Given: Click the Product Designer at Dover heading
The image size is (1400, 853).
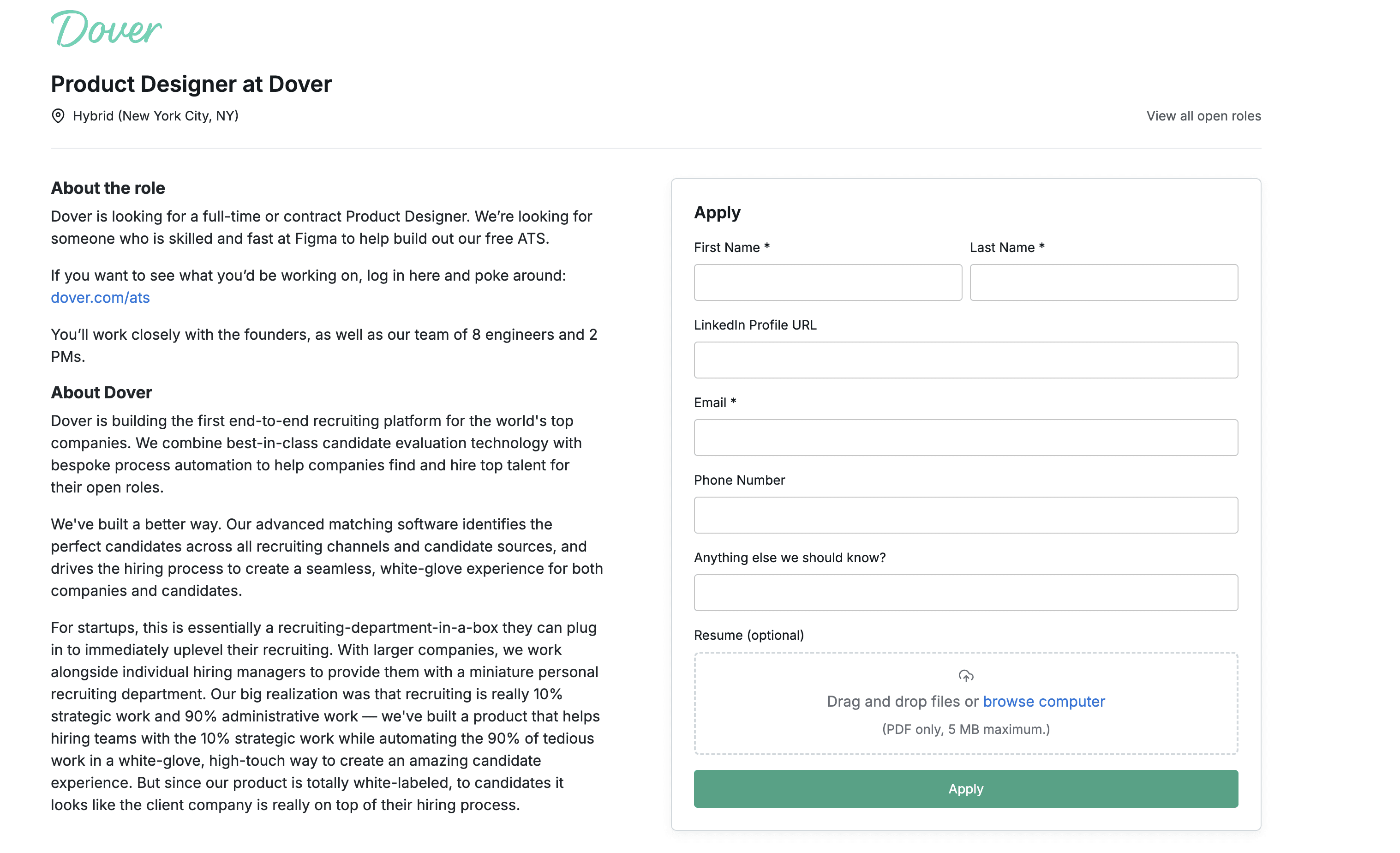Looking at the screenshot, I should 191,84.
